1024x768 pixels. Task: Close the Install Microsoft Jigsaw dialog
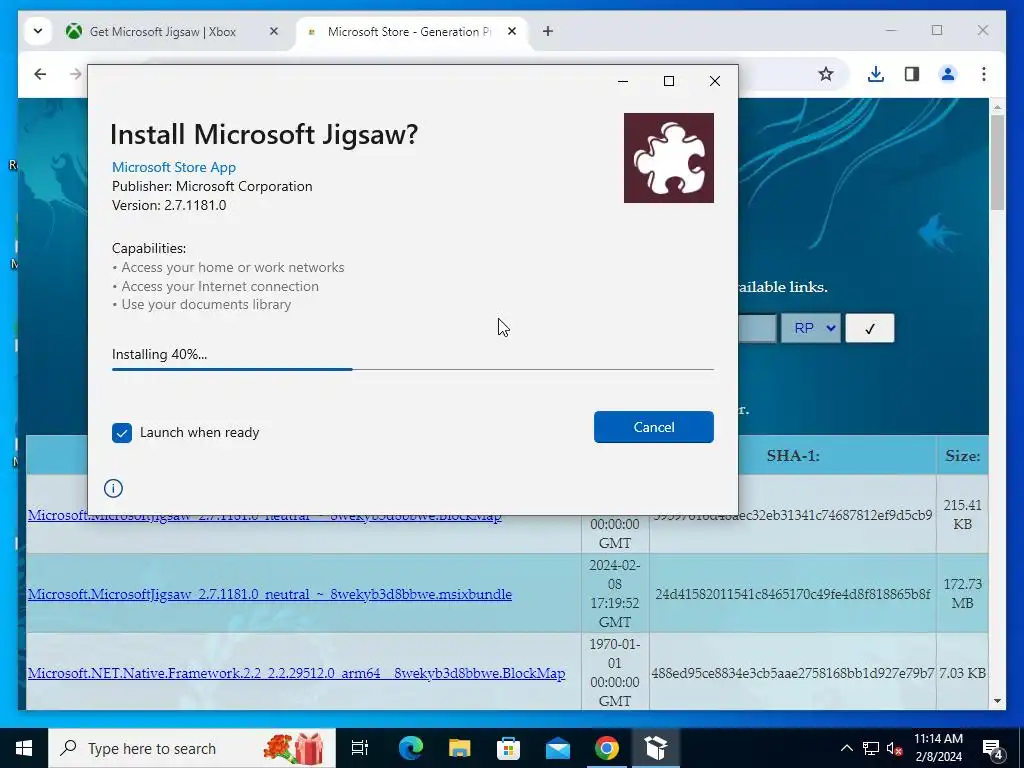tap(715, 81)
